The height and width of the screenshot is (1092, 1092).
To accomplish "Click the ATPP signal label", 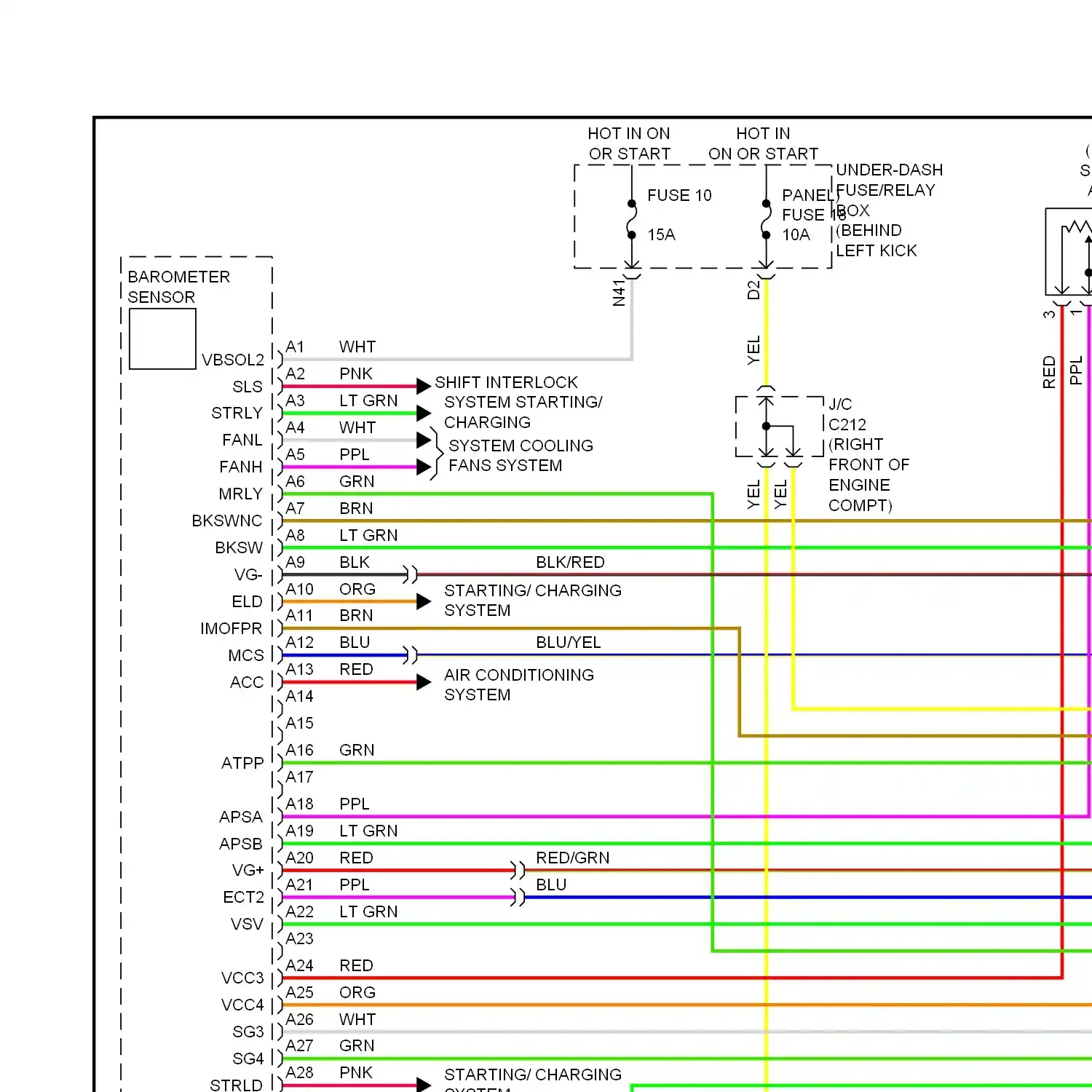I will (x=242, y=763).
